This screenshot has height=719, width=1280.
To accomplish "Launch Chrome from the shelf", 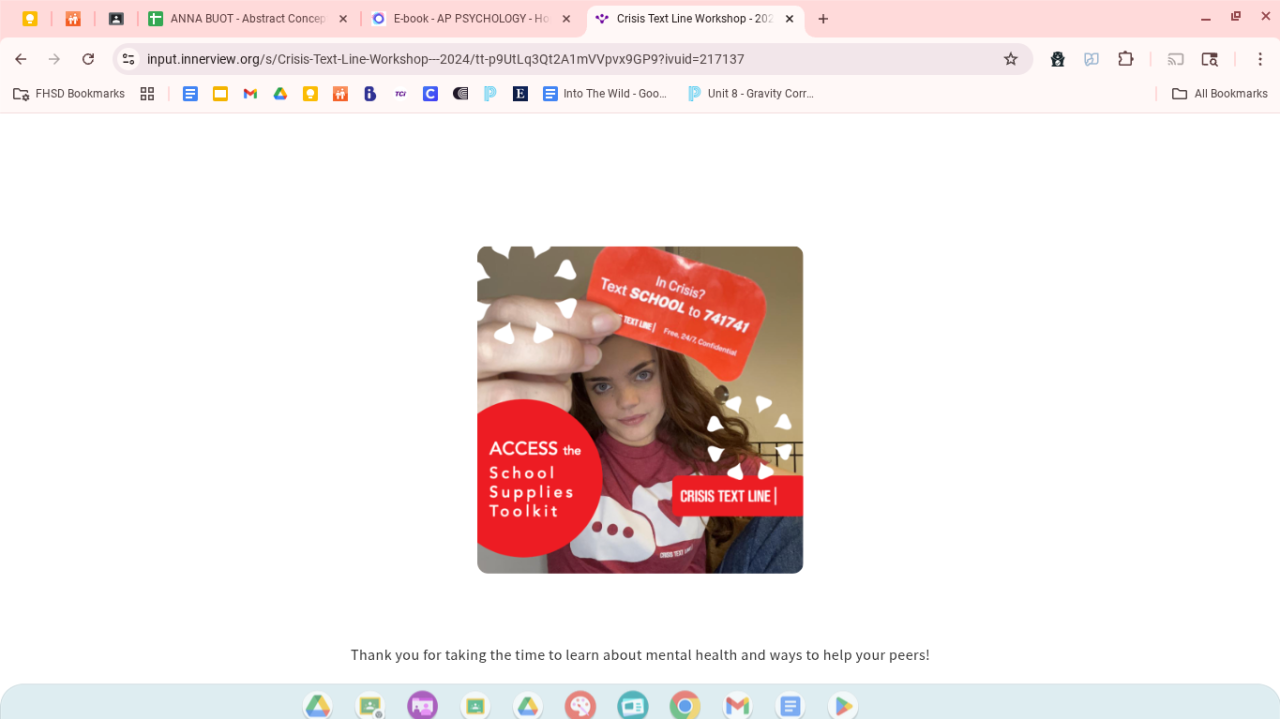I will click(x=685, y=706).
